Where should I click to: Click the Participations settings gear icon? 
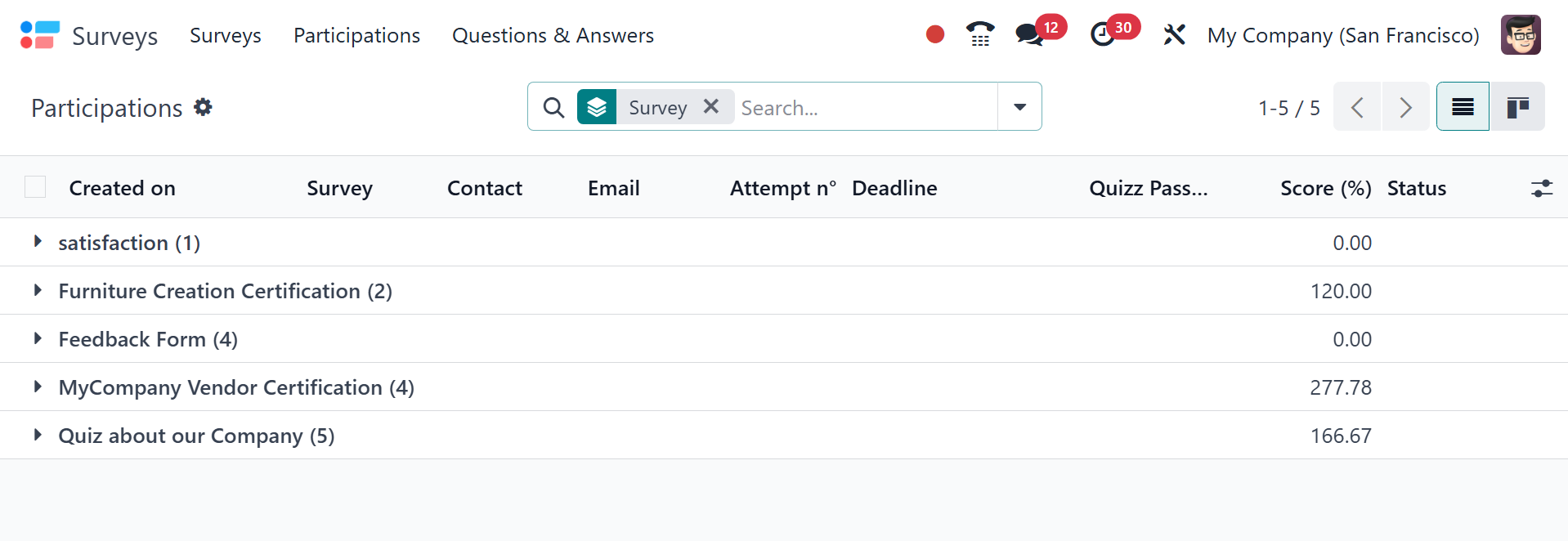(203, 107)
